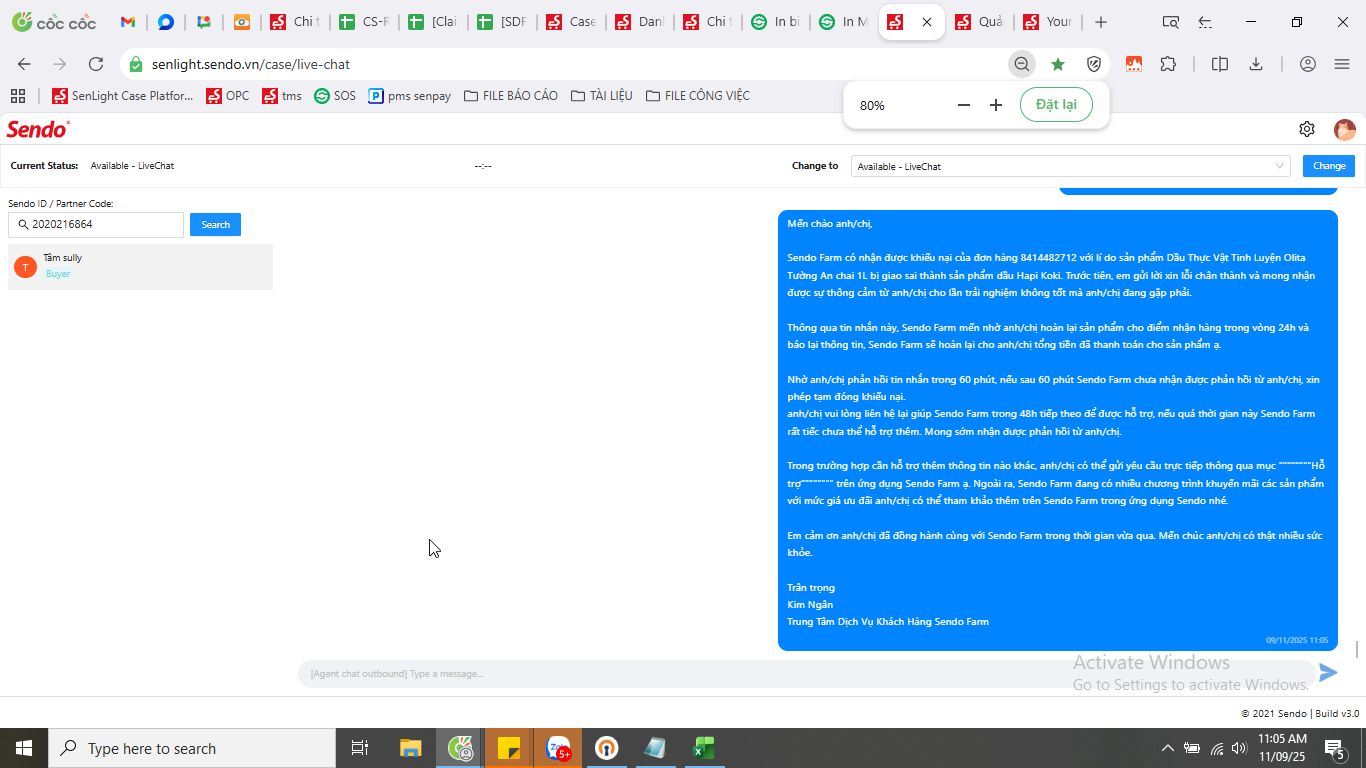The width and height of the screenshot is (1366, 768).
Task: Switch to the Case tab
Action: [x=572, y=22]
